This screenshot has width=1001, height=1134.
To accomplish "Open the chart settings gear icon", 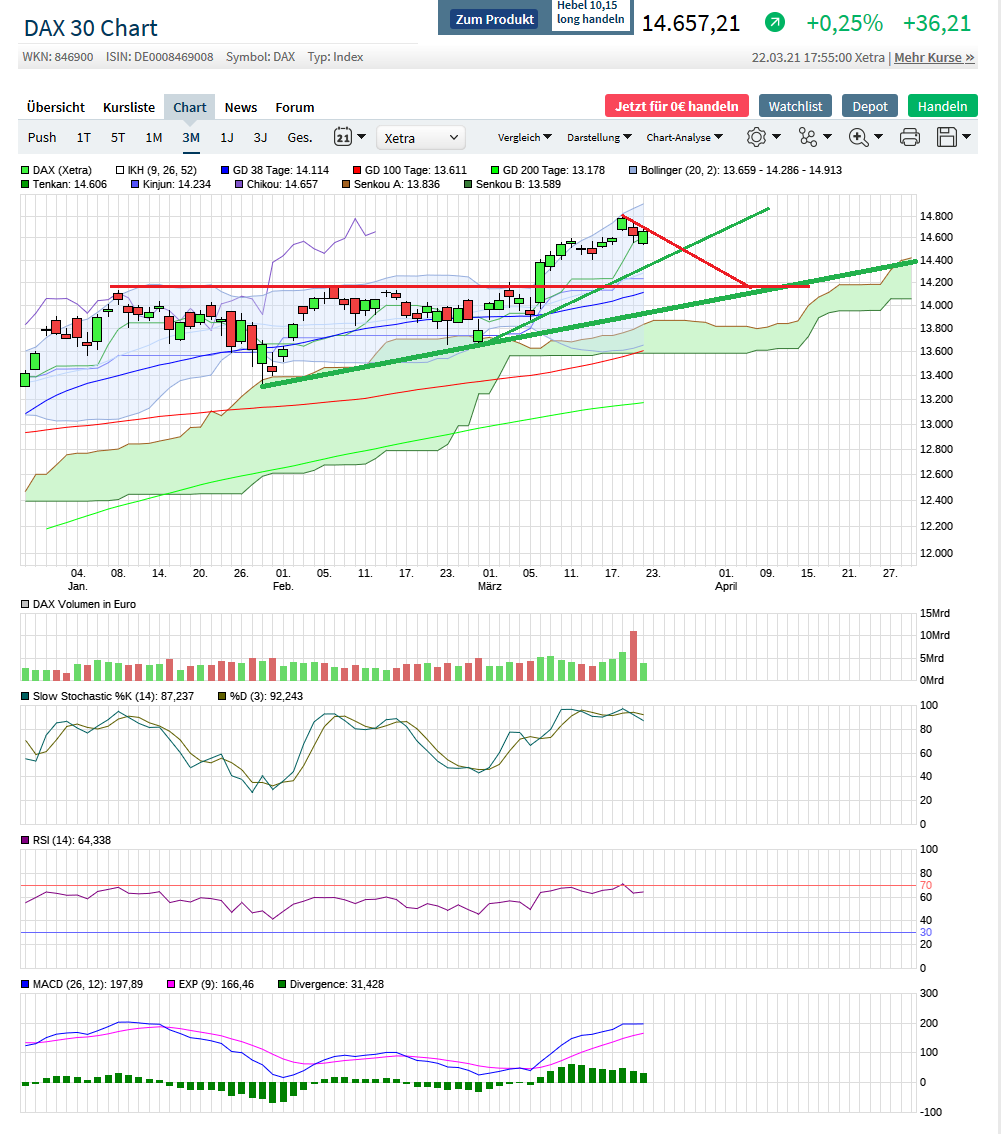I will tap(756, 137).
